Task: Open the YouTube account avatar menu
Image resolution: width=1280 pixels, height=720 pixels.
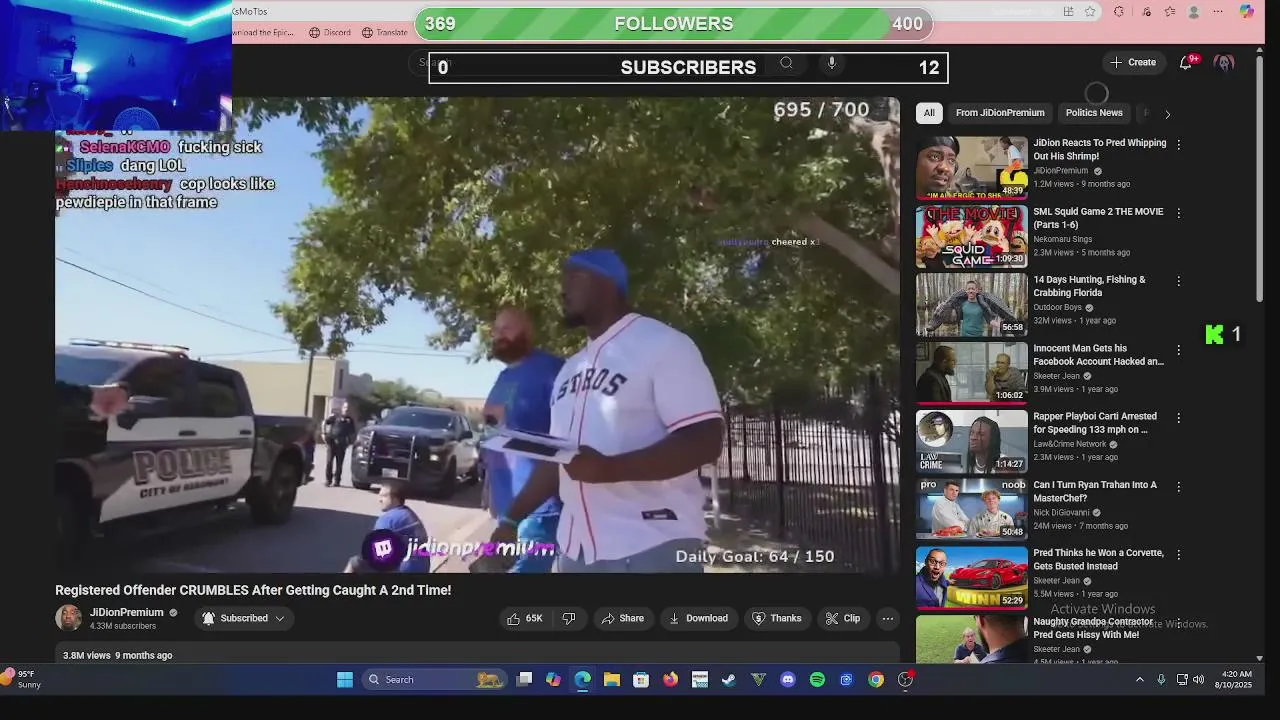Action: tap(1224, 62)
